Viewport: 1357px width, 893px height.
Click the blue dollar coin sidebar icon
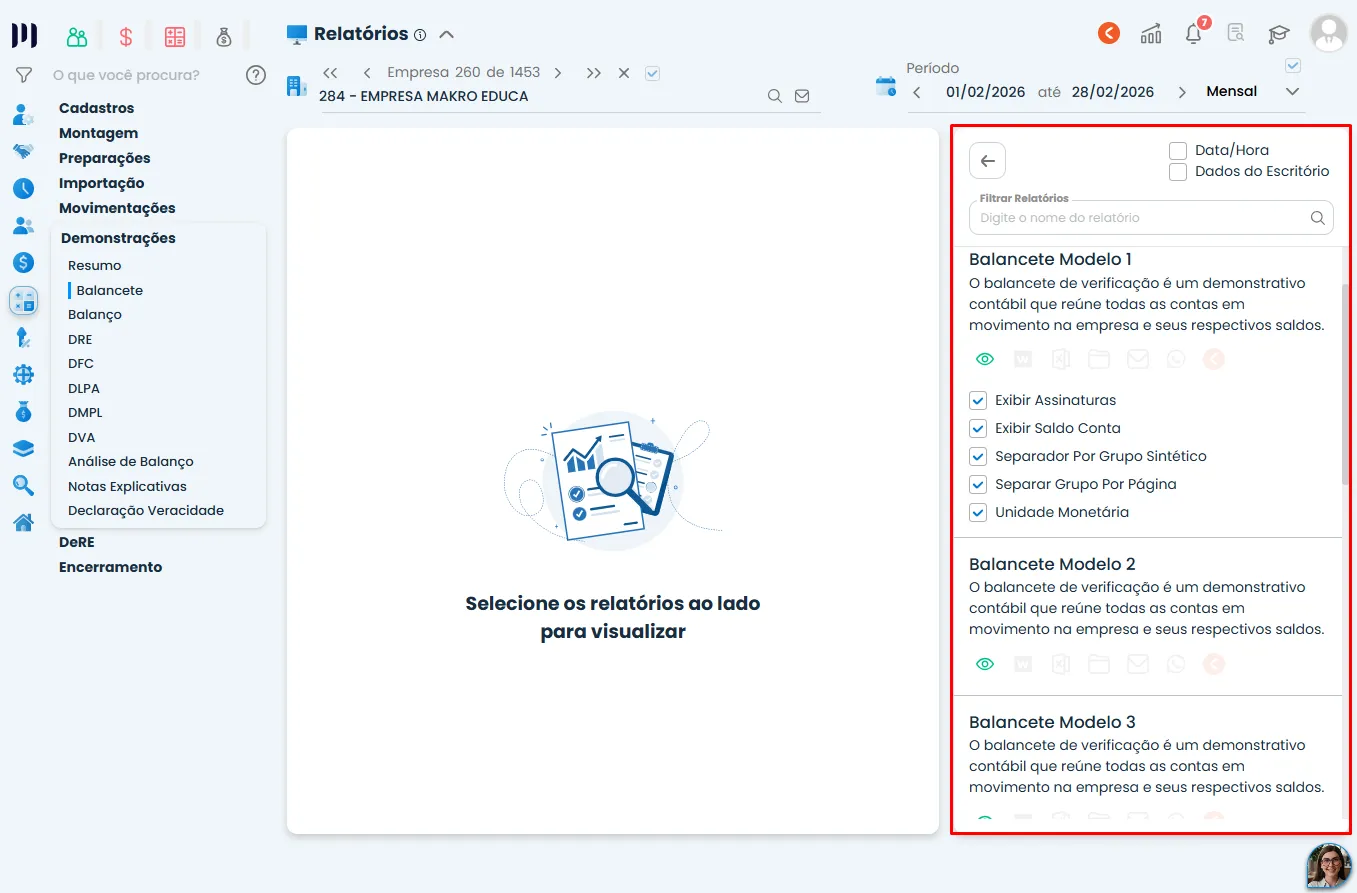click(23, 263)
